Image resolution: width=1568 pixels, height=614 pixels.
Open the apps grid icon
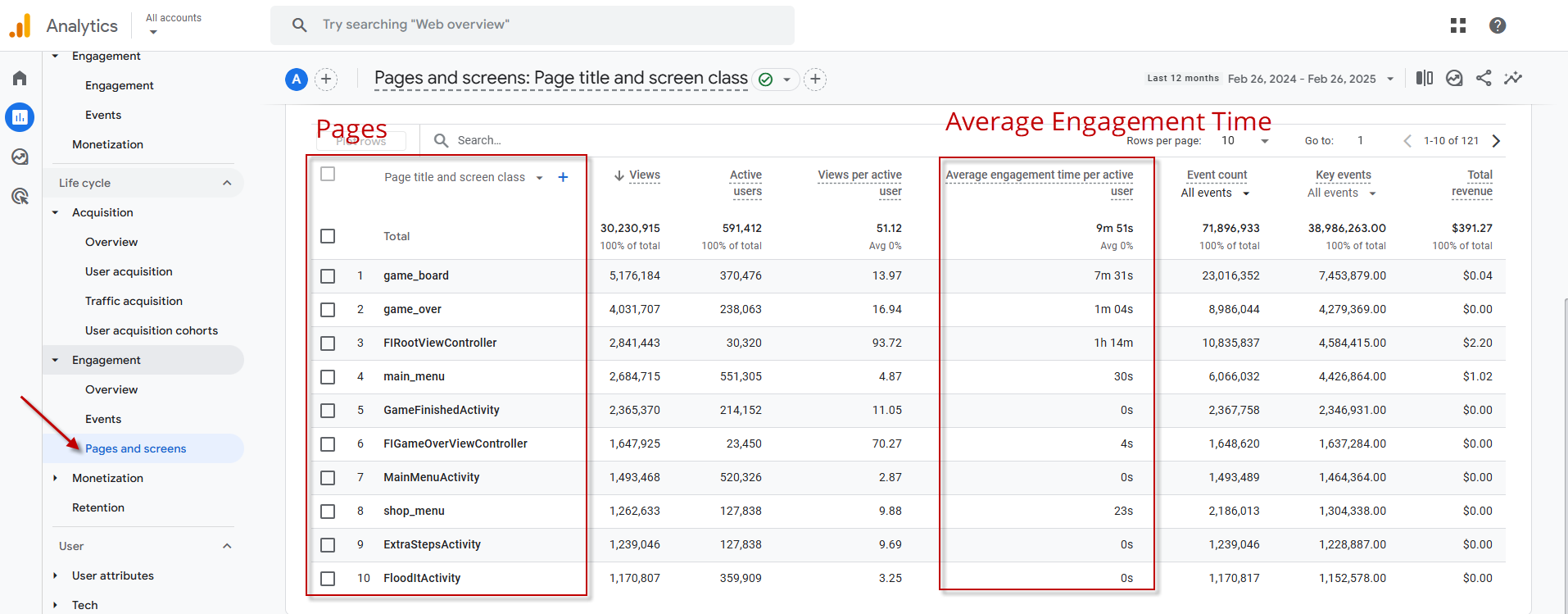click(1458, 25)
